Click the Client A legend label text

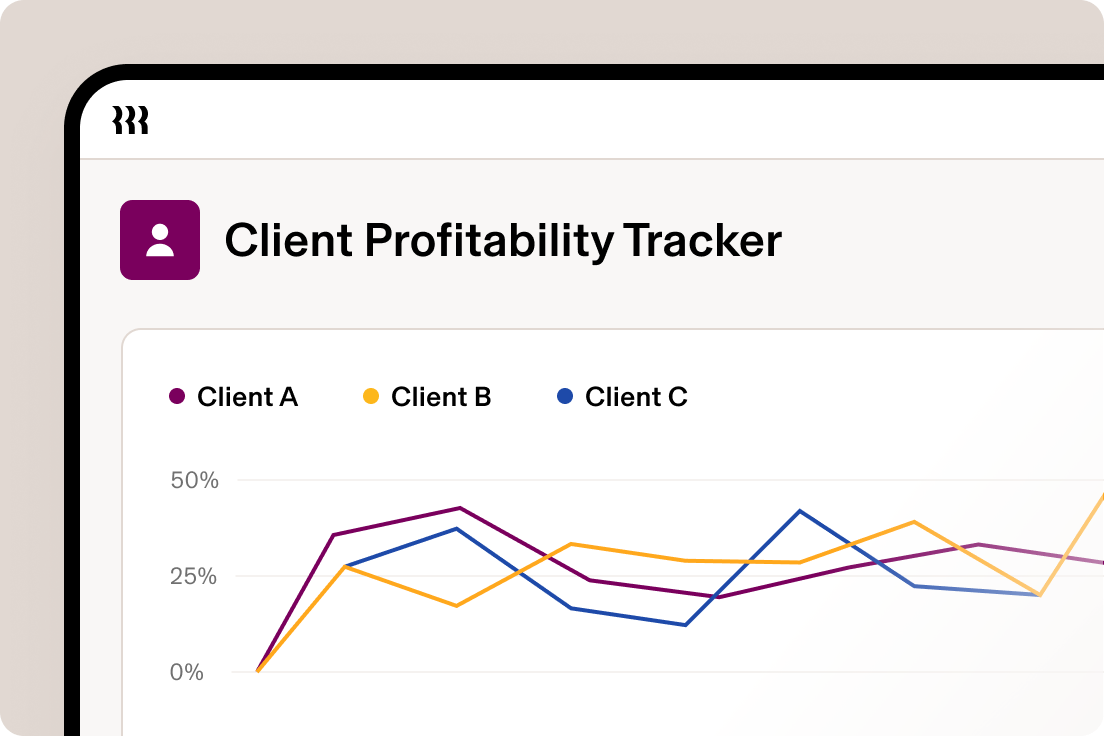pos(248,397)
